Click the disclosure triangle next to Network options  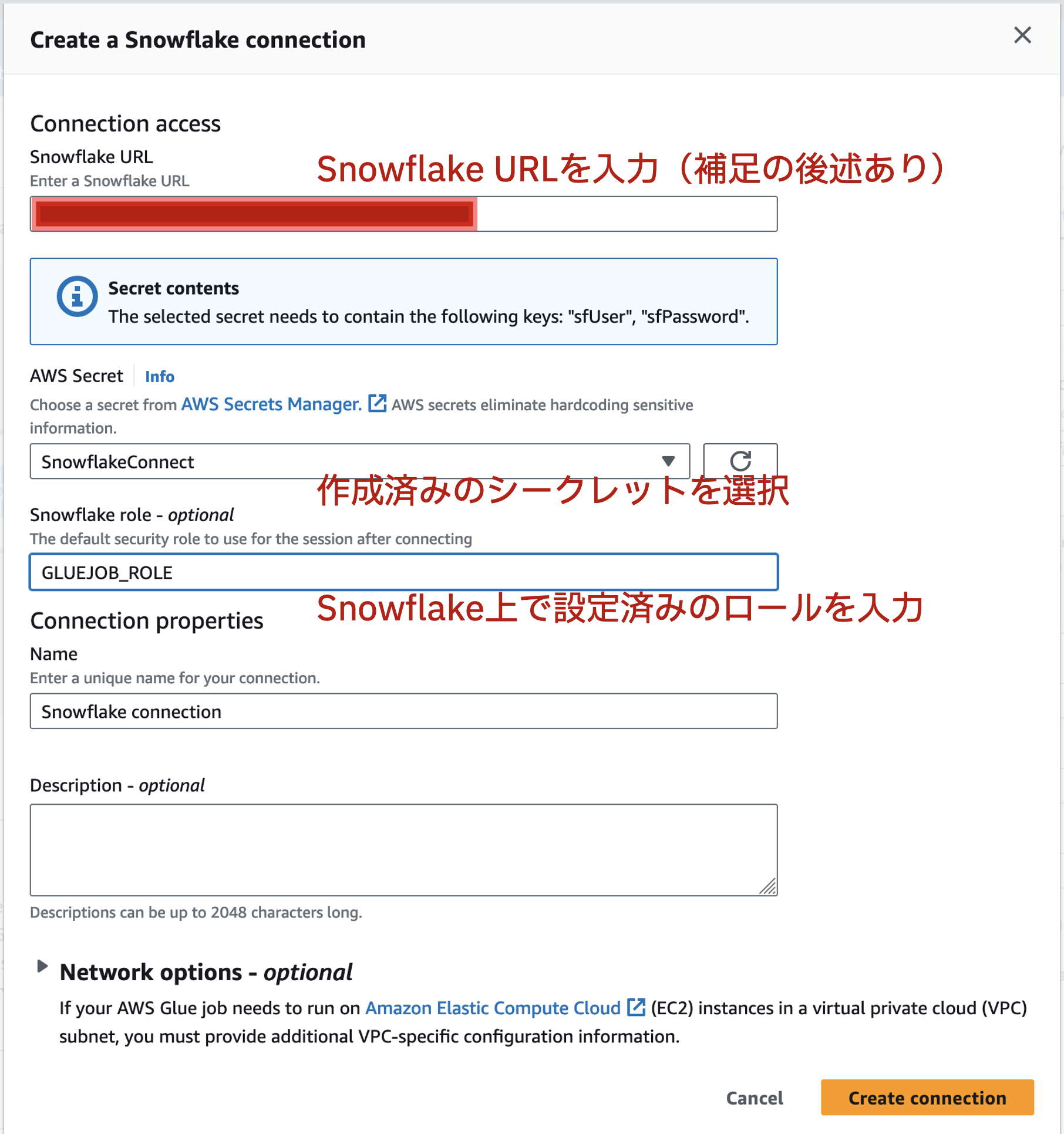tap(42, 968)
